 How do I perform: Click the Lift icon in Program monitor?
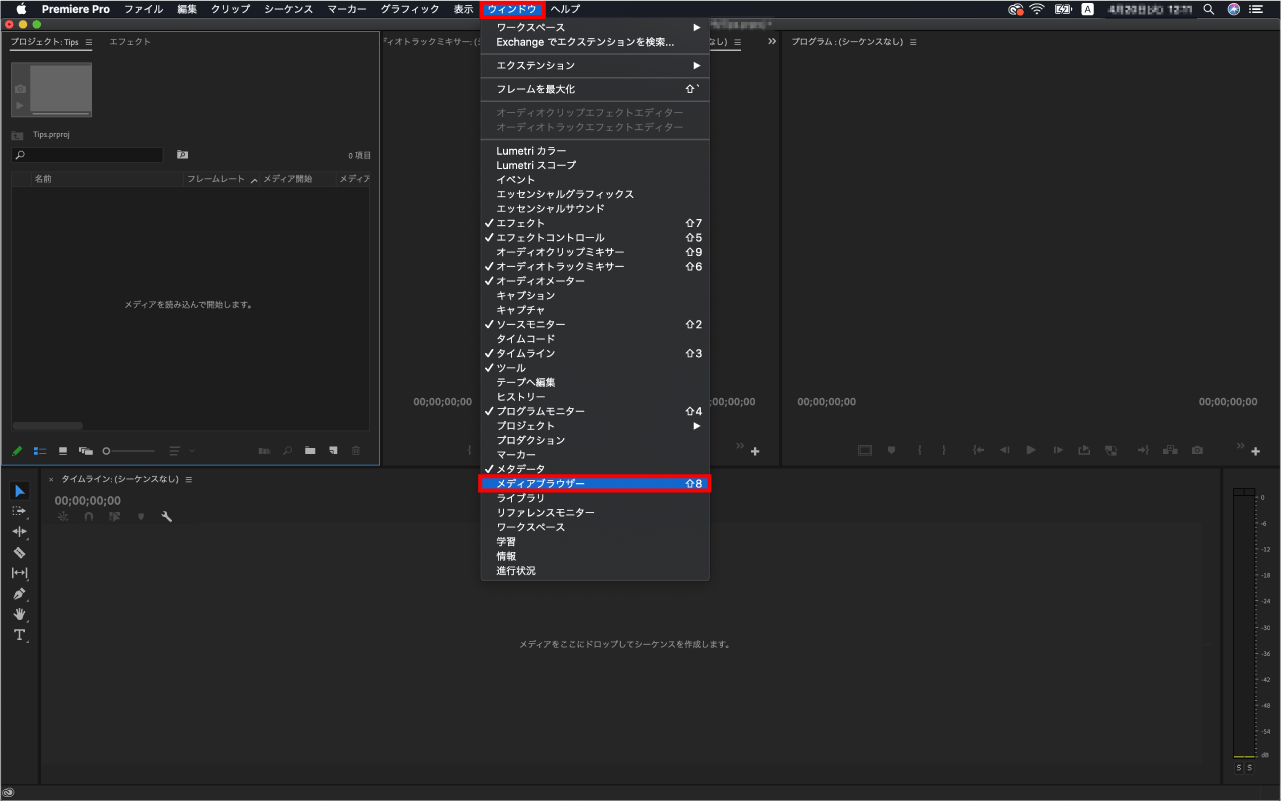pyautogui.click(x=1084, y=450)
